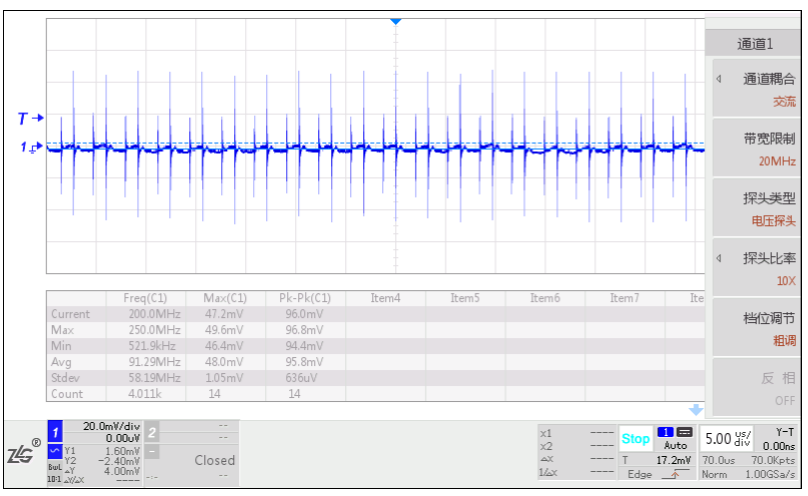
Task: Click the 70.0Kpts memory depth value
Action: (773, 460)
